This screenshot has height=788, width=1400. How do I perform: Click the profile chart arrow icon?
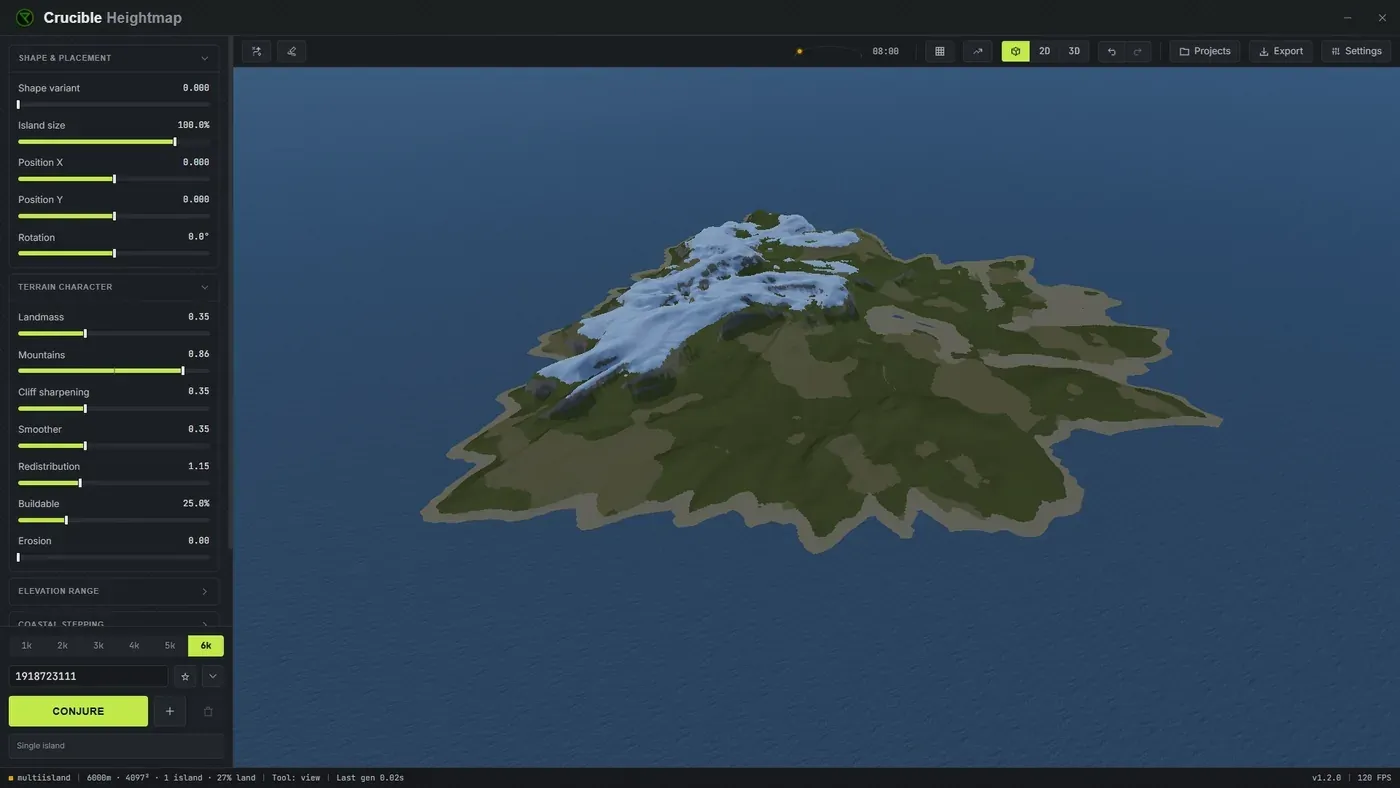tap(978, 51)
